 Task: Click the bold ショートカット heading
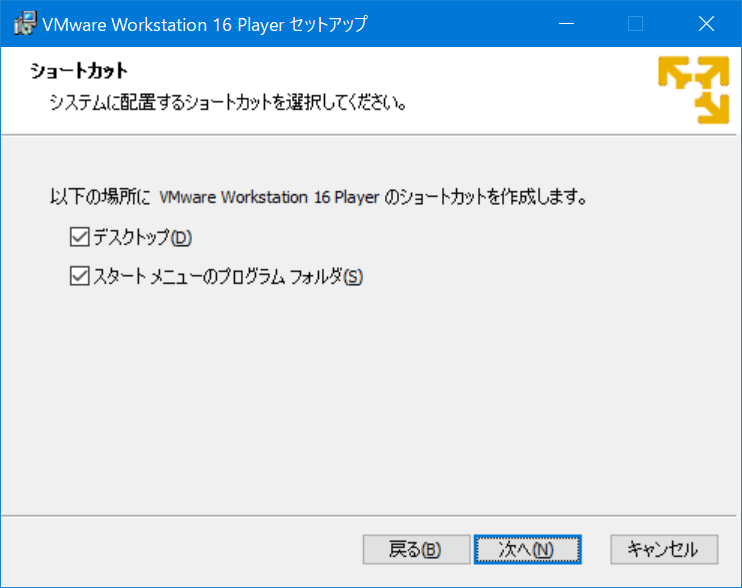click(79, 72)
